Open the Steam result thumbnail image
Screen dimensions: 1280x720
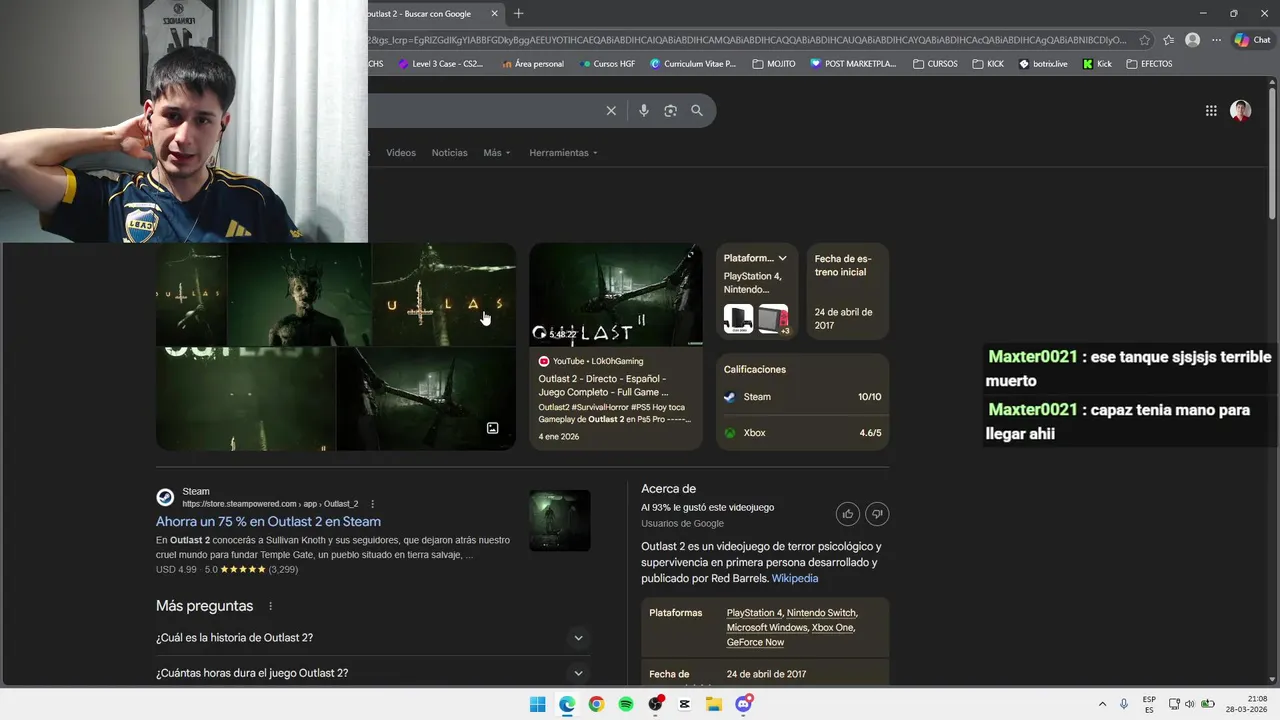click(560, 520)
